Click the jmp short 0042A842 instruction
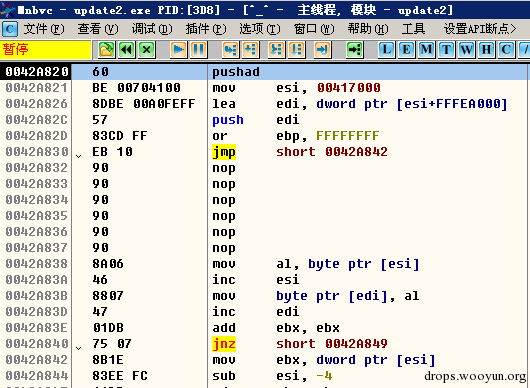 click(299, 152)
